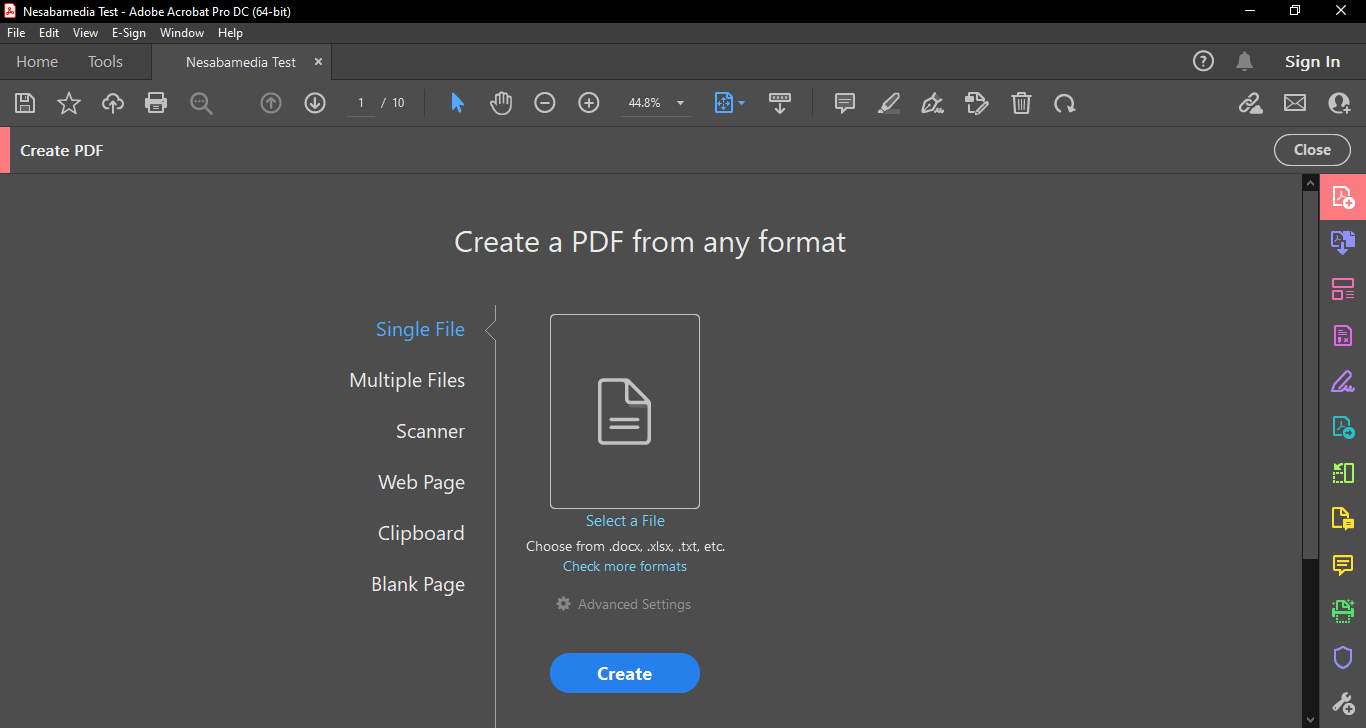Open the Protect shield tool in sidebar

point(1343,657)
